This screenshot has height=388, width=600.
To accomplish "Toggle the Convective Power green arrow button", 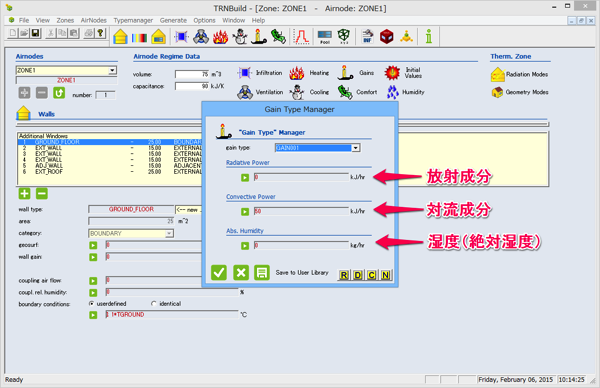I will [x=245, y=212].
